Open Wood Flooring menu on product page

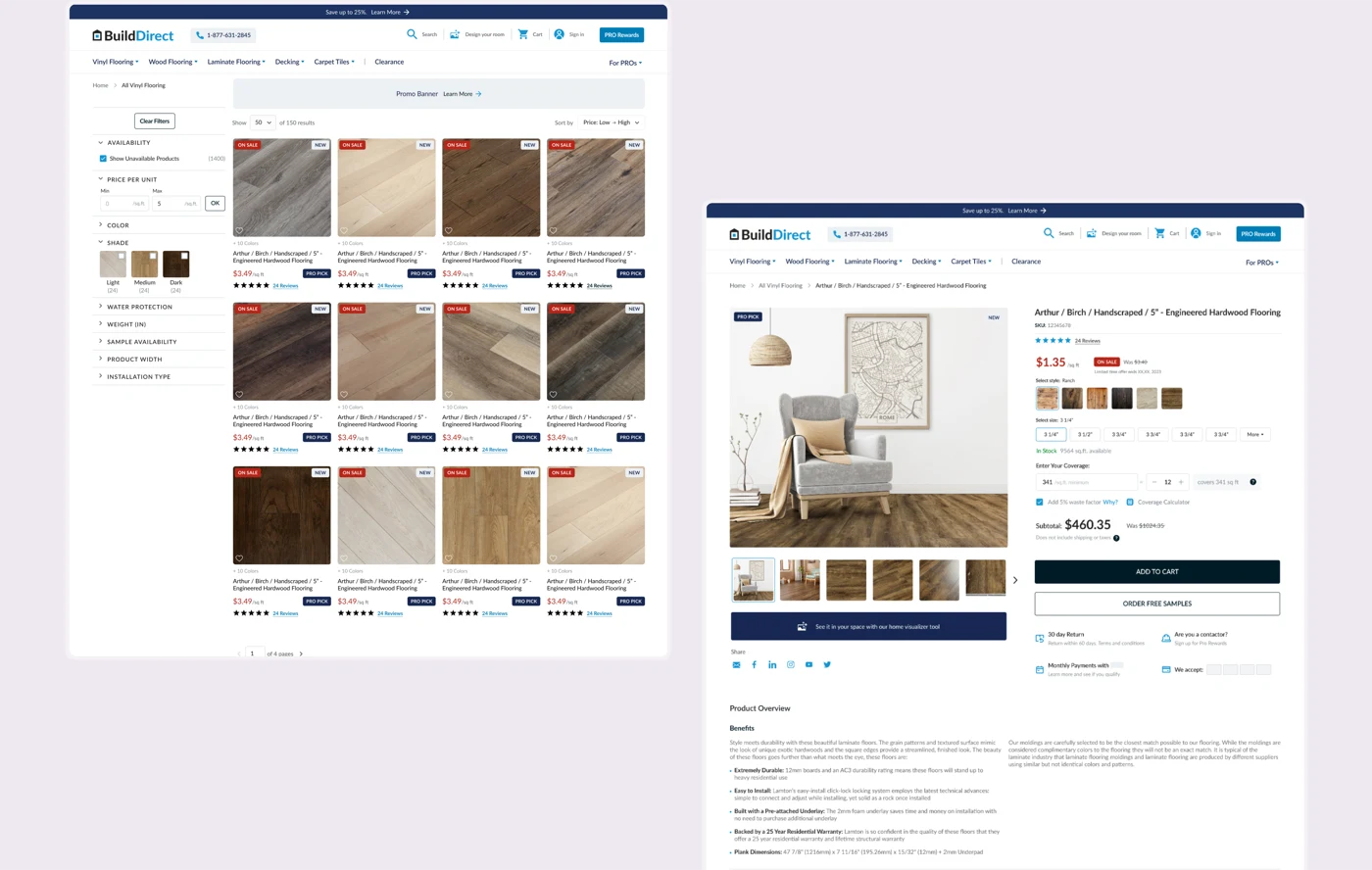809,262
